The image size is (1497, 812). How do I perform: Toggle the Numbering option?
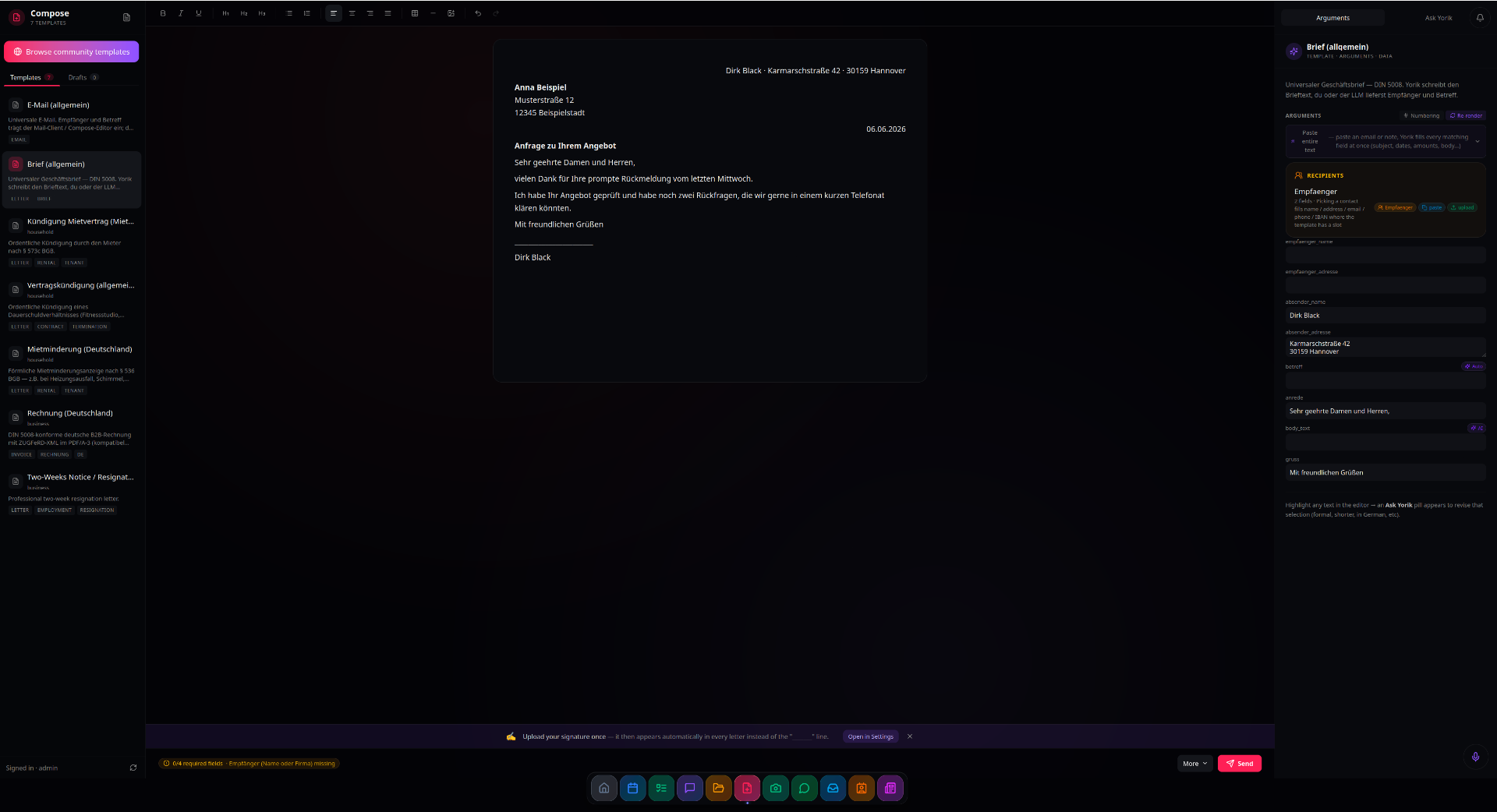1421,115
